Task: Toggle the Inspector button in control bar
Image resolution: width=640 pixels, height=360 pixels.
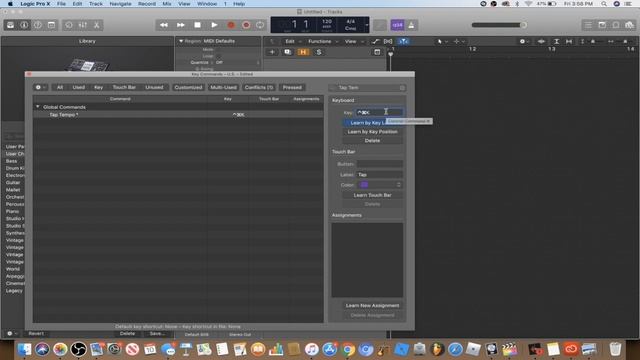Action: pos(24,25)
